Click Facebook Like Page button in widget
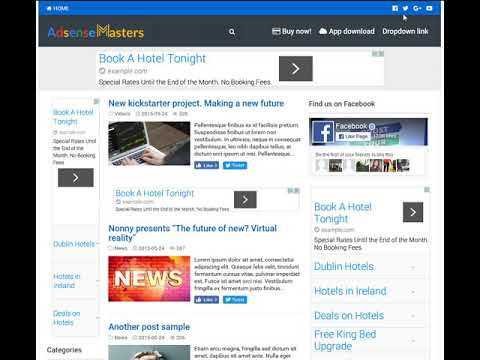This screenshot has height=360, width=480. point(353,136)
